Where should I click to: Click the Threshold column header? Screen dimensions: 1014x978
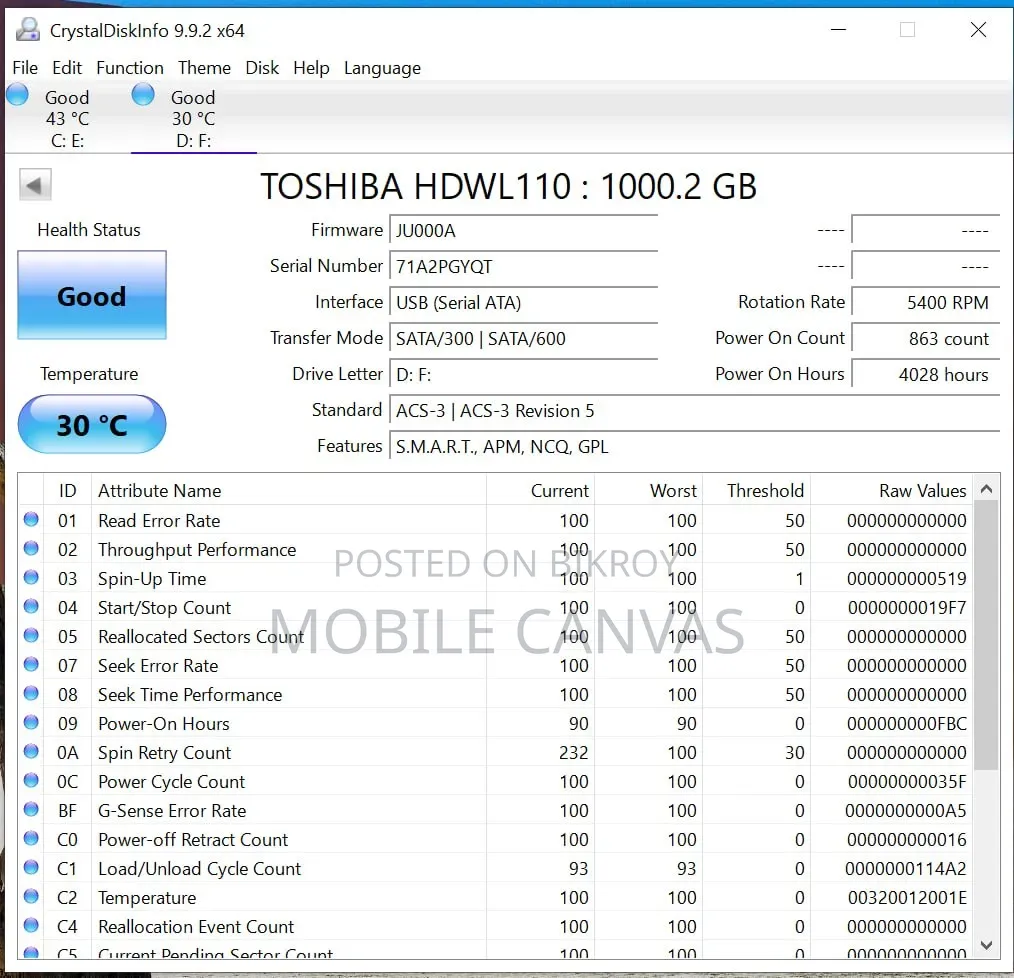pos(756,490)
